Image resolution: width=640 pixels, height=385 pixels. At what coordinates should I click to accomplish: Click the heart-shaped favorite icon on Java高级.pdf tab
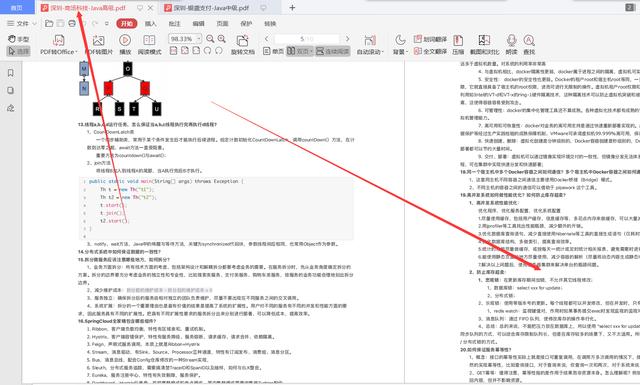click(140, 8)
